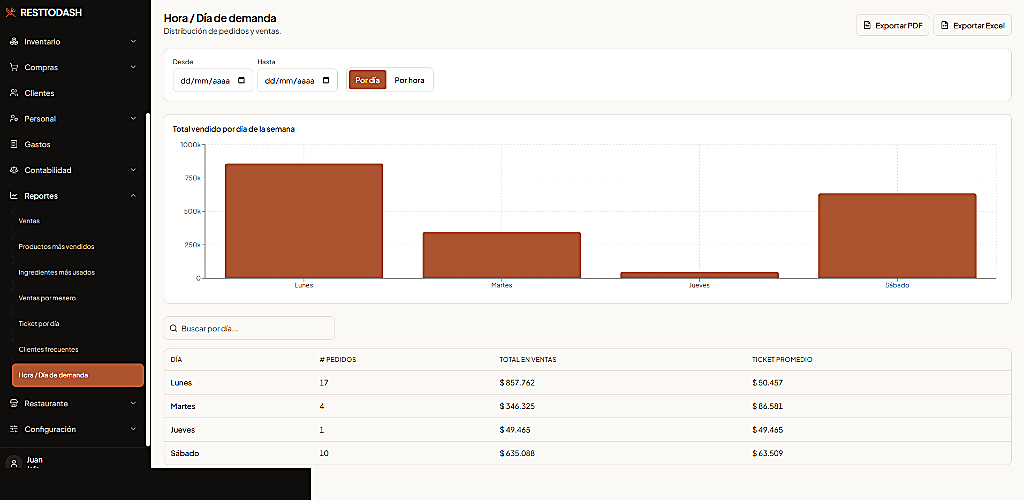This screenshot has width=1024, height=500.
Task: Click the Contabilidad scales icon
Action: 14,170
